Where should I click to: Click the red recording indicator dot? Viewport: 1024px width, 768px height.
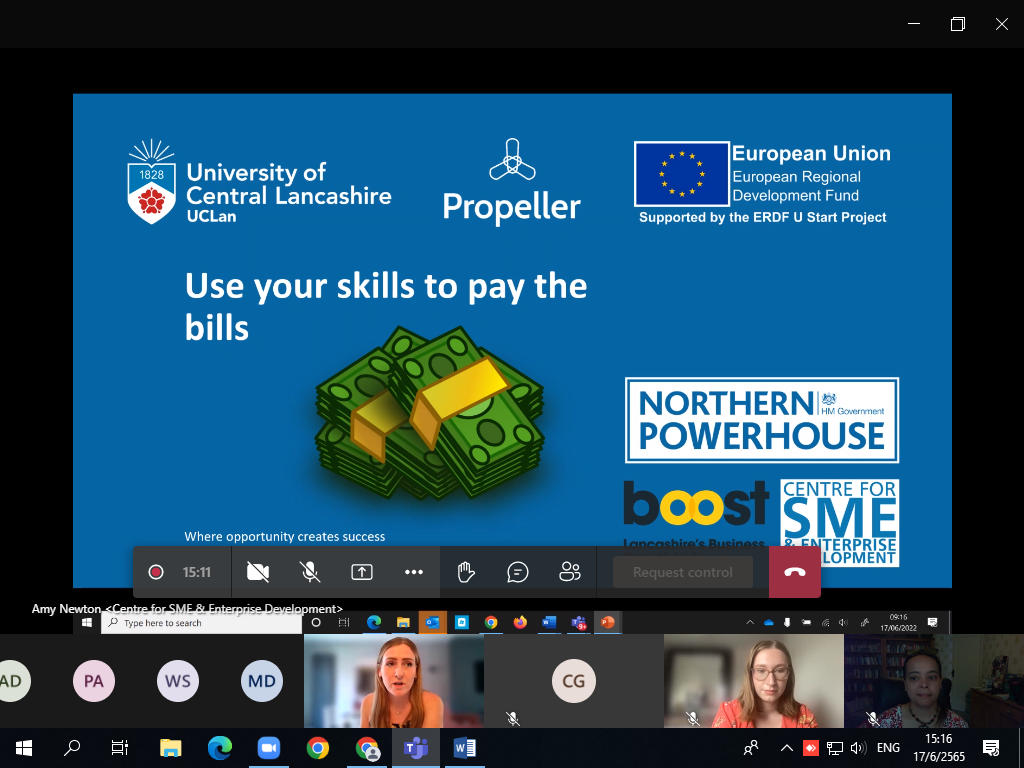pos(155,573)
